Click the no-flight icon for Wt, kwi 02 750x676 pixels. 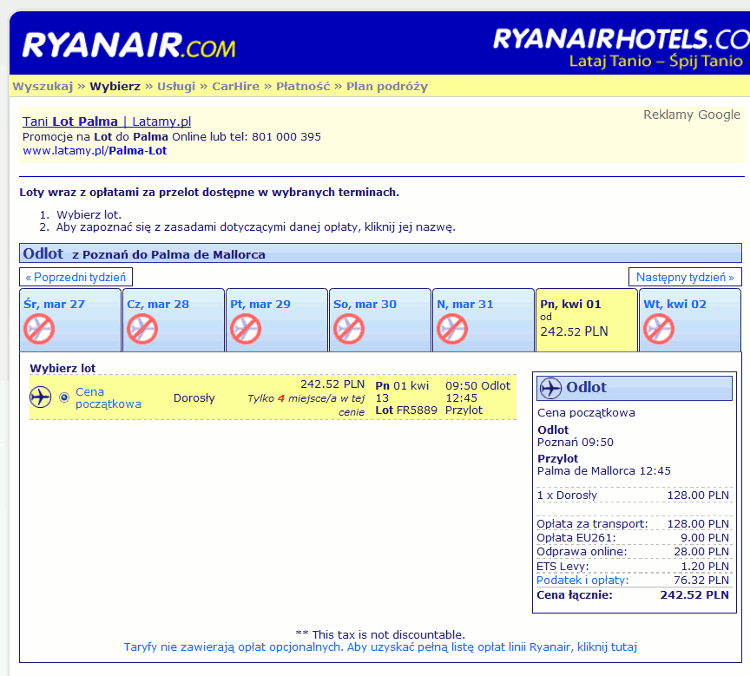pyautogui.click(x=659, y=329)
